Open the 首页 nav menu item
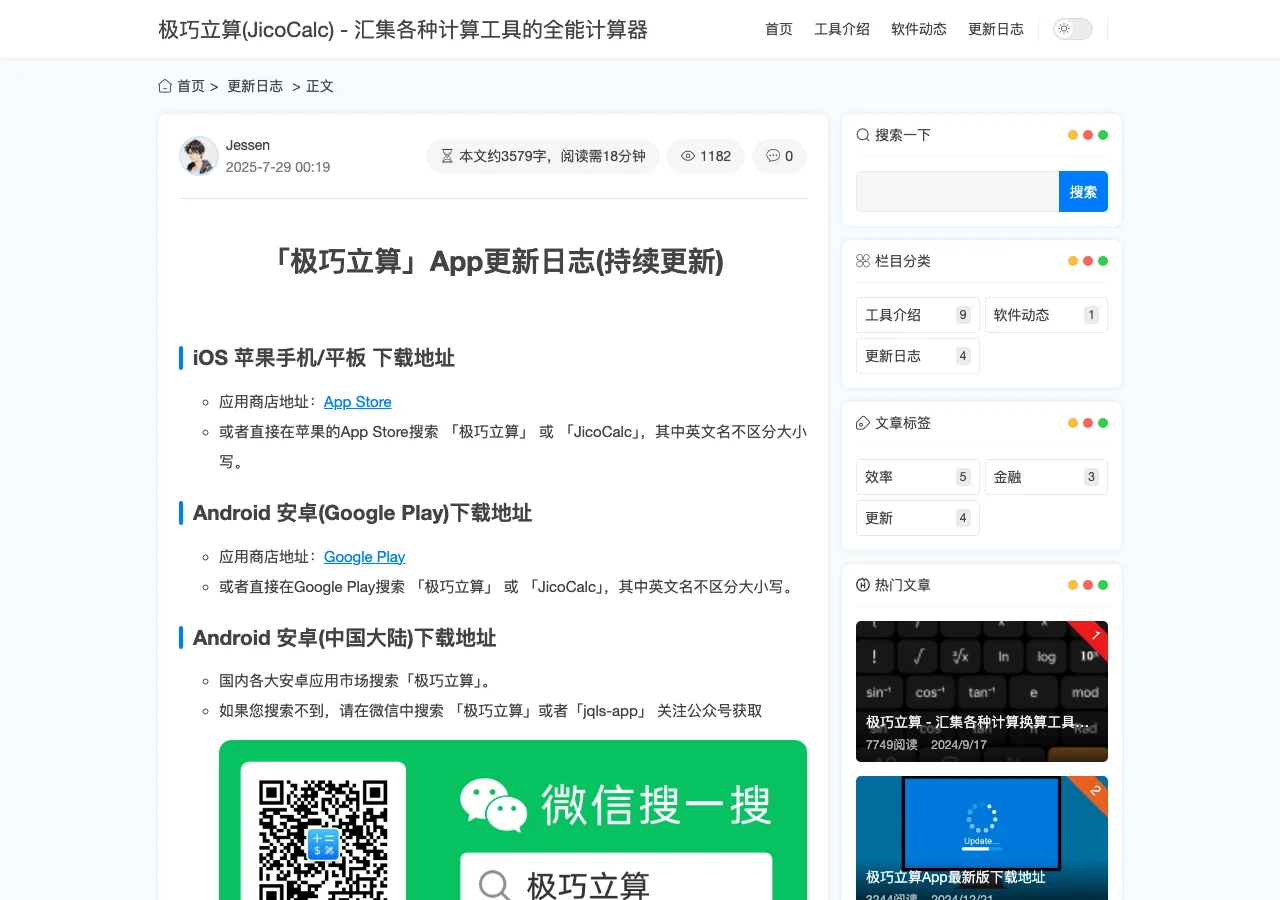The width and height of the screenshot is (1280, 900). pos(779,29)
